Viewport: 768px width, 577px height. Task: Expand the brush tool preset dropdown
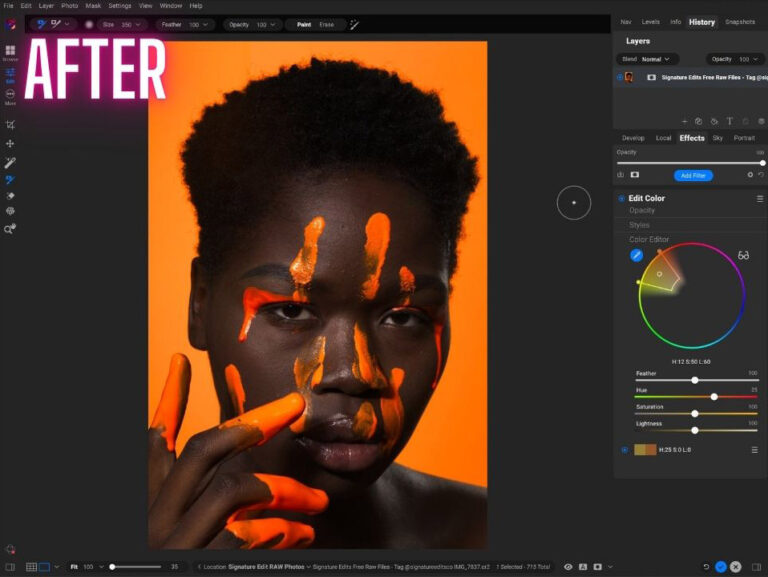pyautogui.click(x=67, y=24)
